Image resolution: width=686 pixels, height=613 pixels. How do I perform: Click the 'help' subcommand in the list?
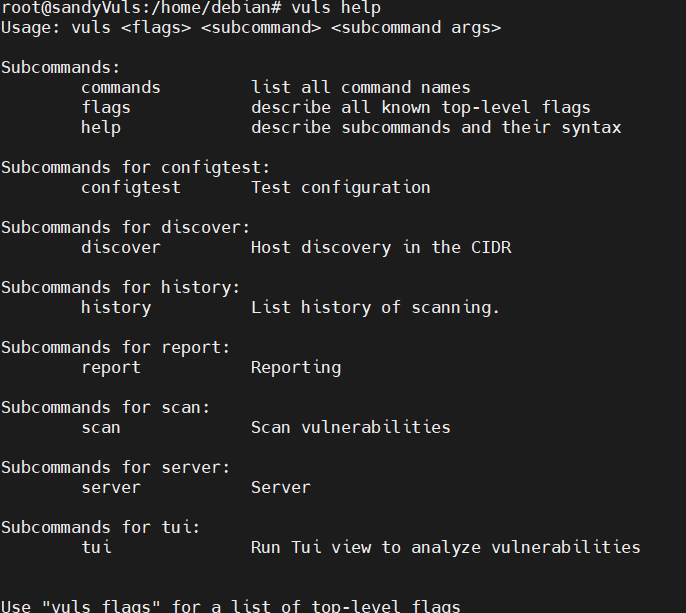tap(100, 127)
